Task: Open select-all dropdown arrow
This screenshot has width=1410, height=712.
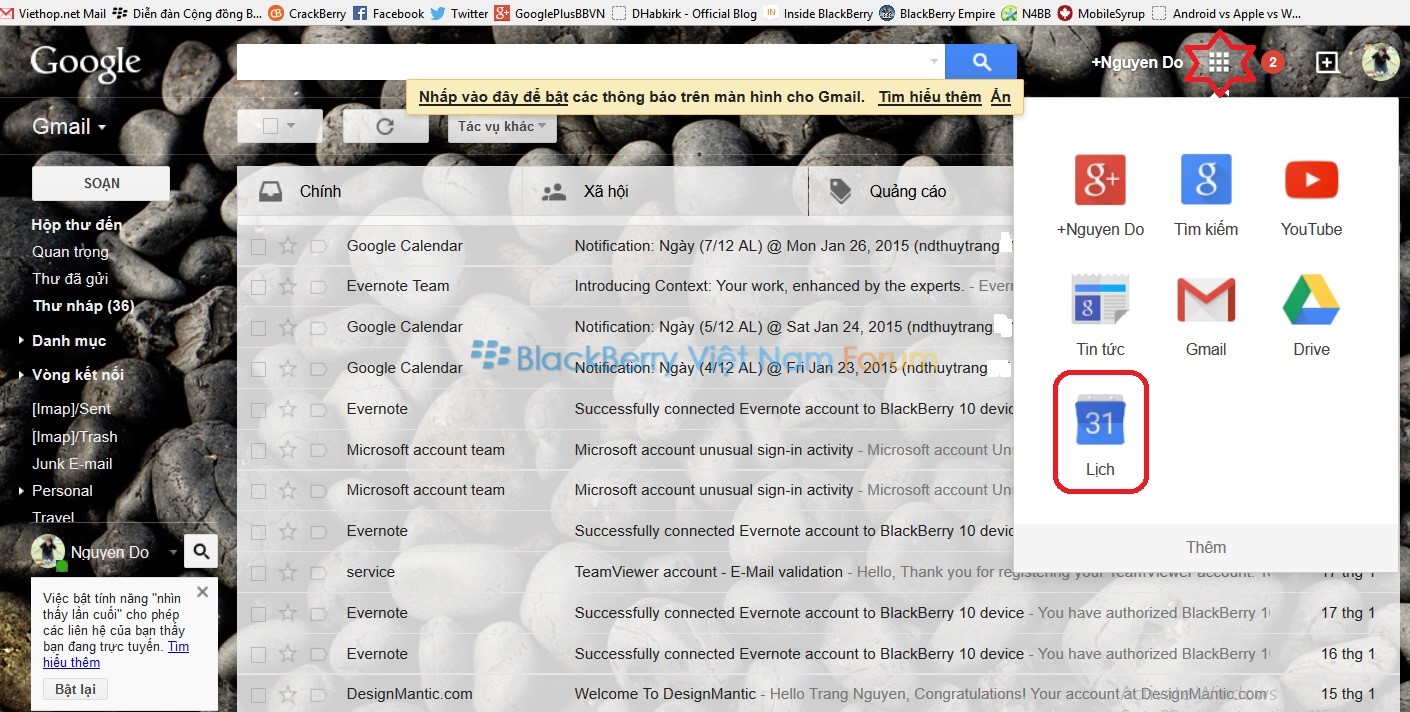Action: point(292,126)
